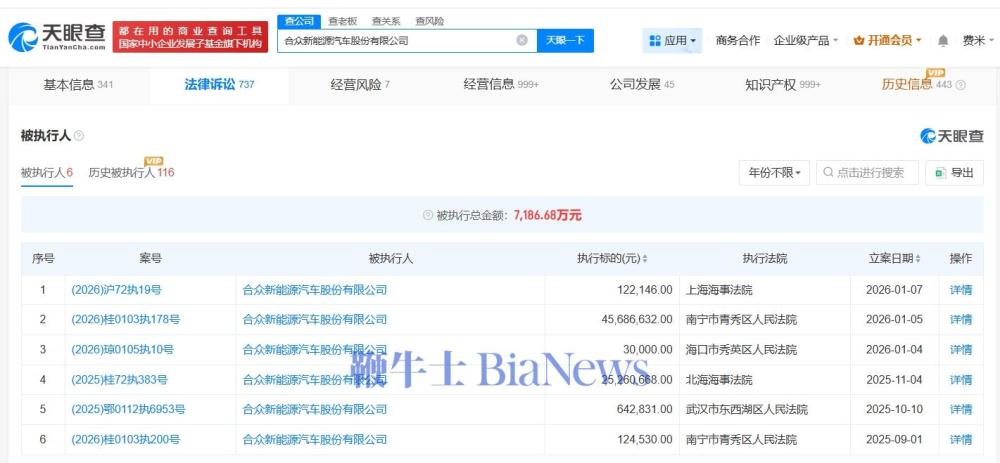
Task: Click the court name 上海海事法院
Action: click(719, 290)
